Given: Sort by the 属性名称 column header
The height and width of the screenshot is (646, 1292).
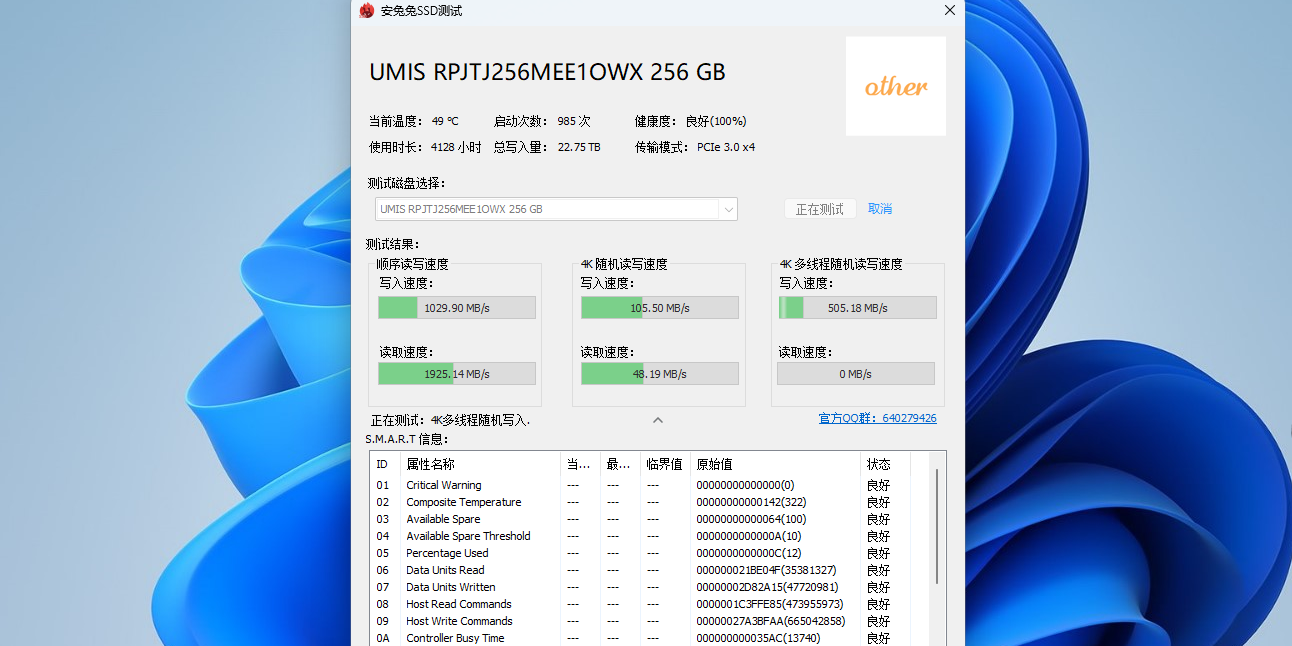Looking at the screenshot, I should (x=480, y=464).
